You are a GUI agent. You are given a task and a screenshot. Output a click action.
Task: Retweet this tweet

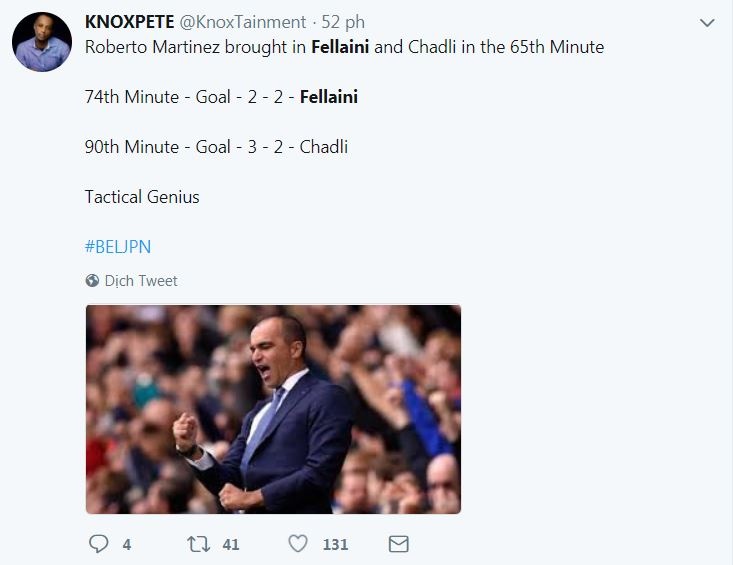[x=199, y=544]
